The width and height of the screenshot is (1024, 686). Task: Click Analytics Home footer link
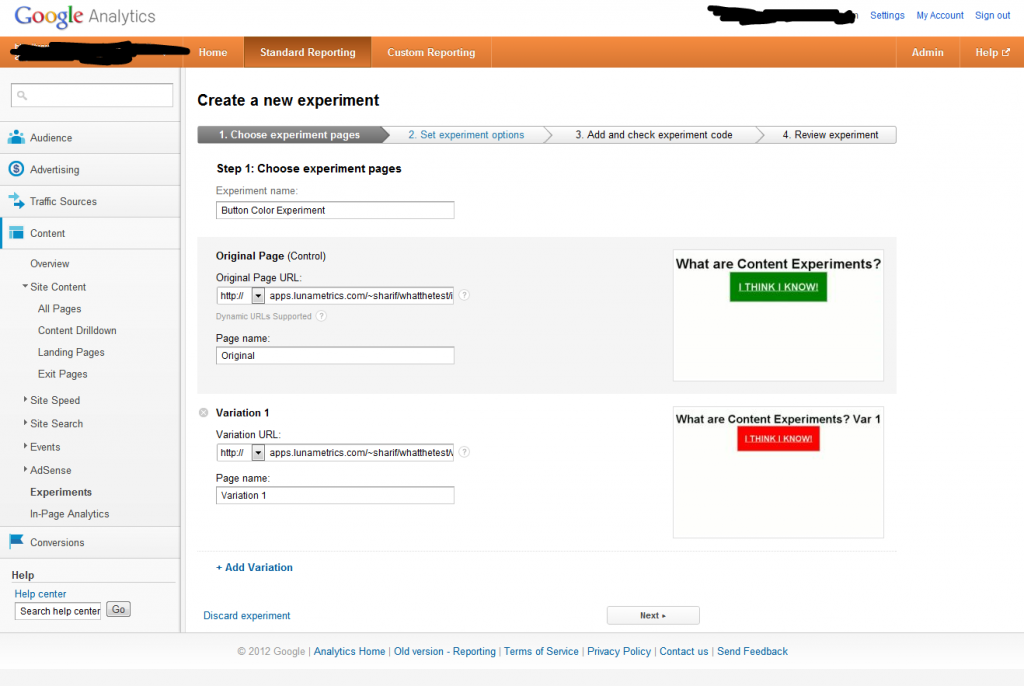click(349, 651)
